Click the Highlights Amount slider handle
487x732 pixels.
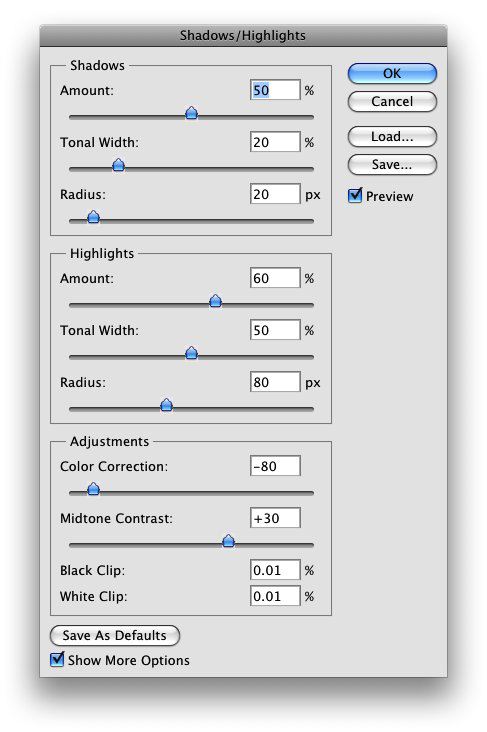(x=215, y=301)
